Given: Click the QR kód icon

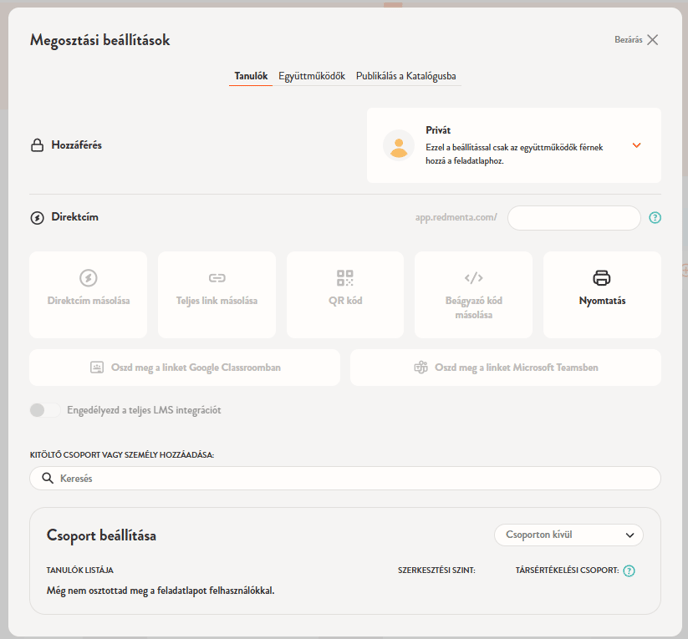Looking at the screenshot, I should coord(345,278).
